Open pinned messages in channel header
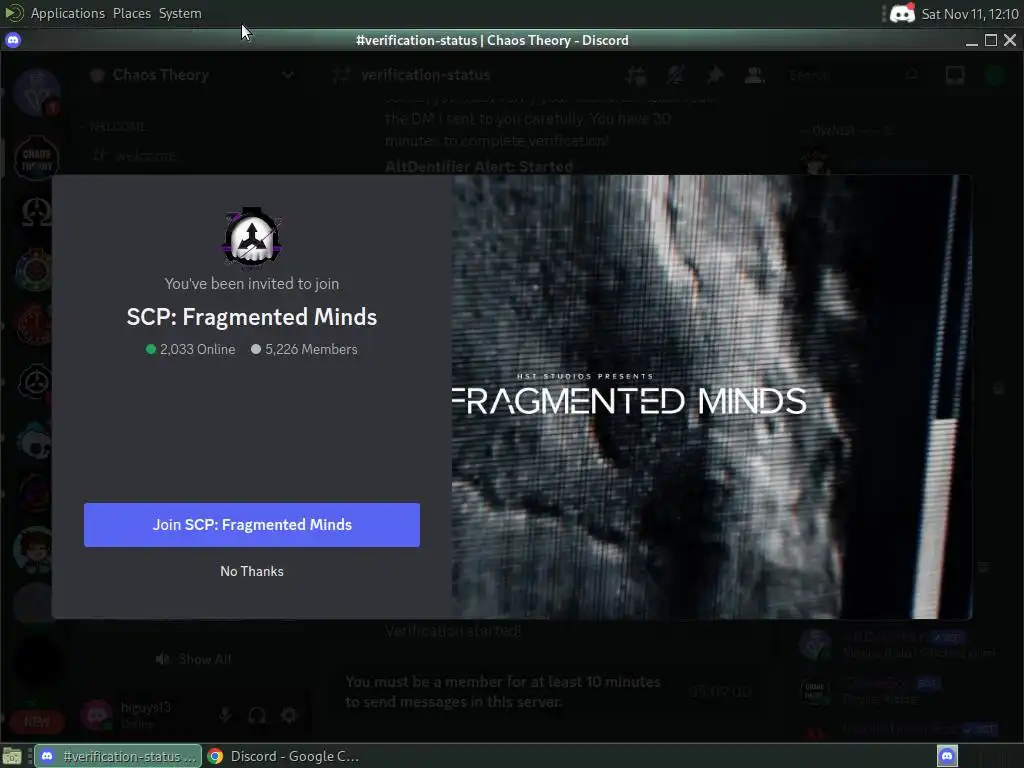Viewport: 1024px width, 768px height. [x=715, y=75]
